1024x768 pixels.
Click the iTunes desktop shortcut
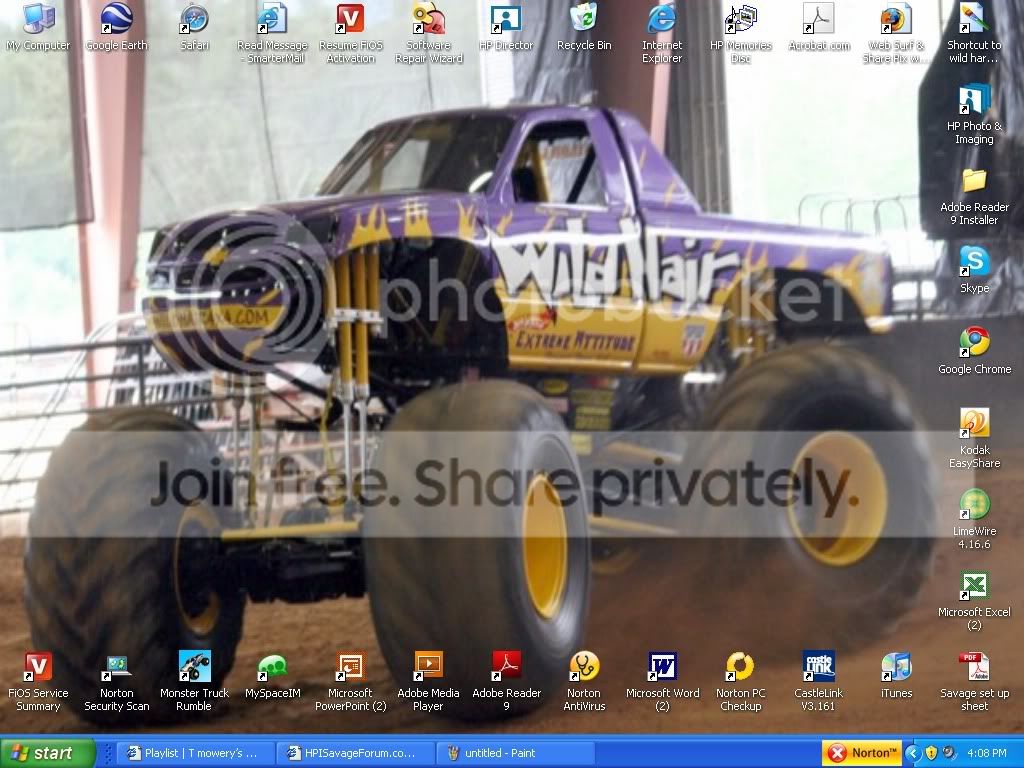click(896, 675)
